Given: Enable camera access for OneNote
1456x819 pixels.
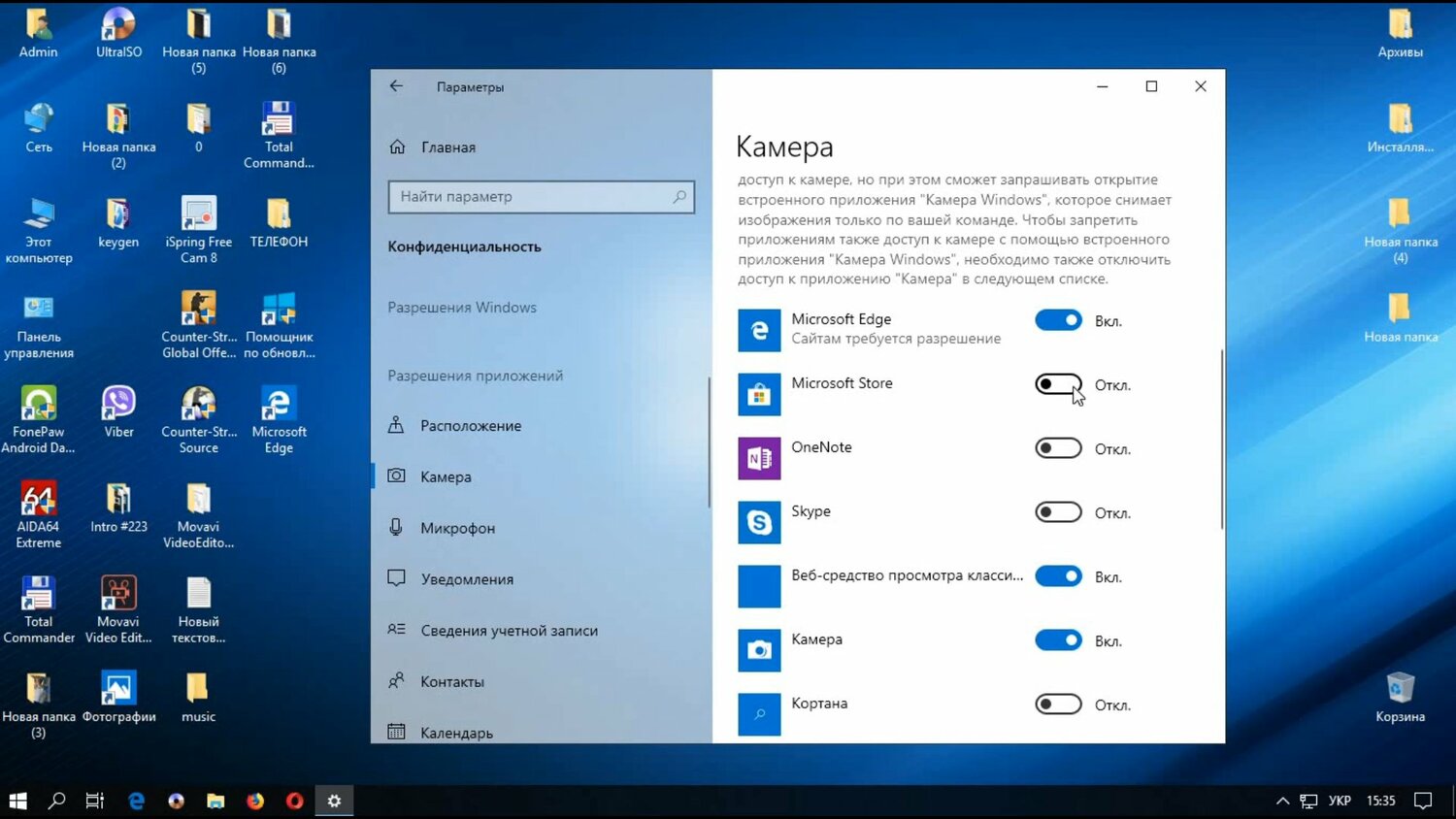Looking at the screenshot, I should pos(1058,448).
